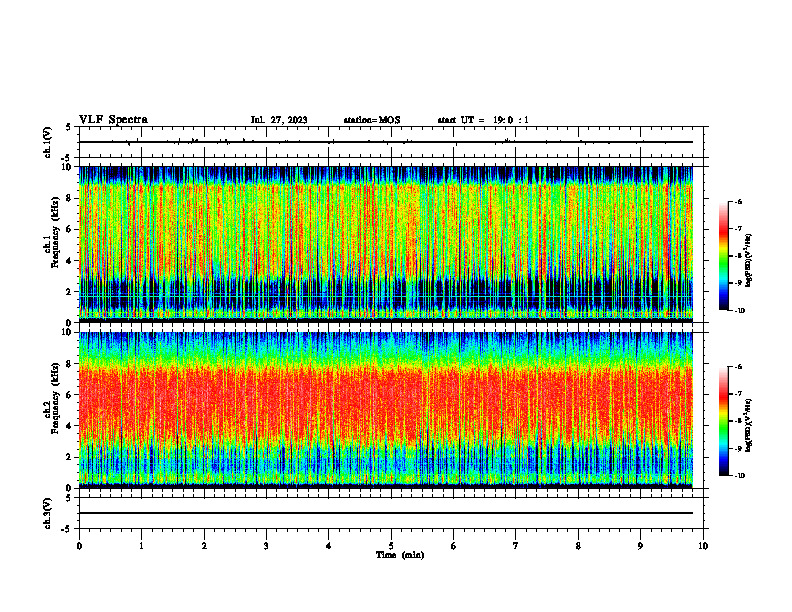Viewport: 792px width, 612px height.
Task: Click the time axis tick label '5'
Action: (391, 546)
